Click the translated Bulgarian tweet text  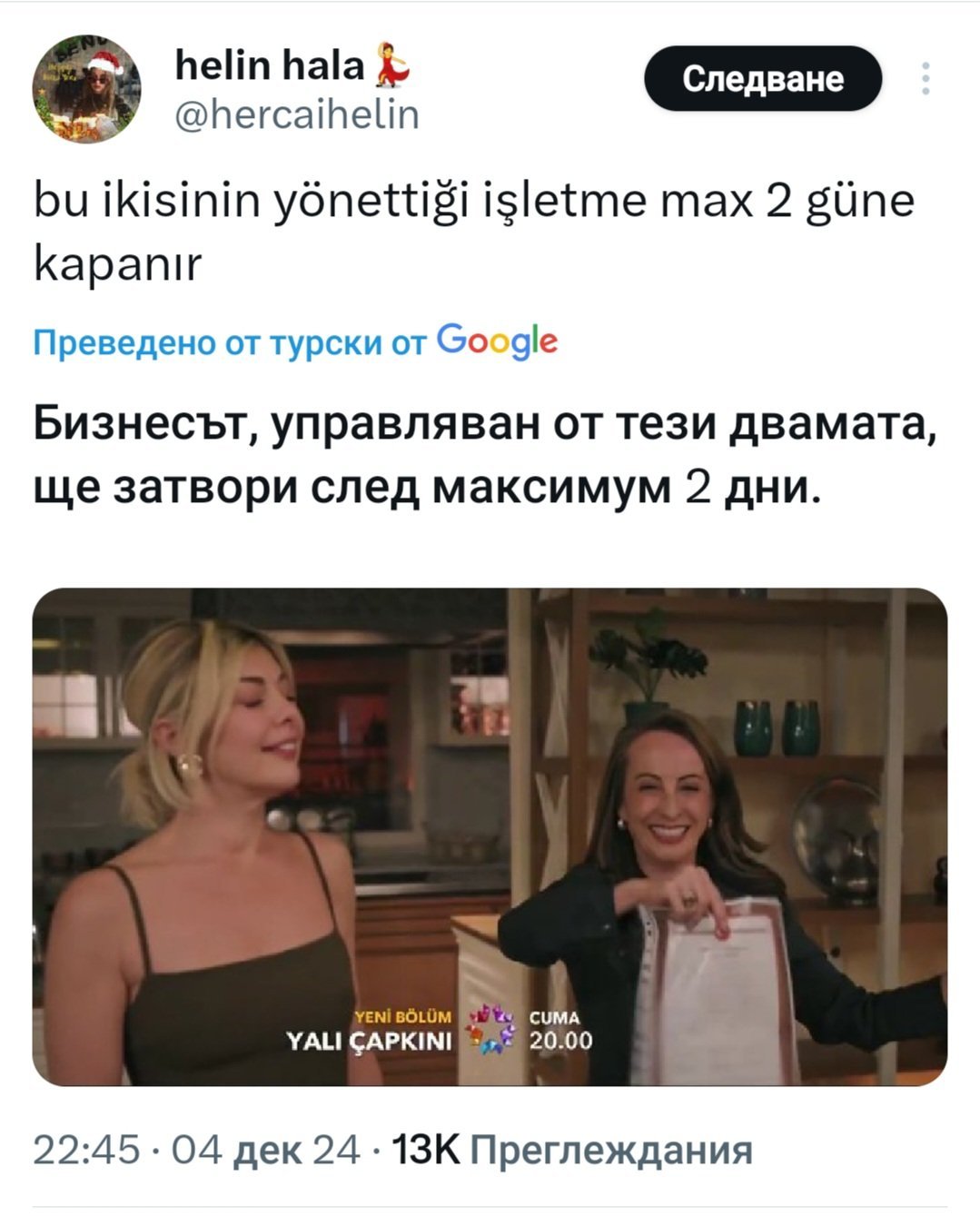coord(484,456)
